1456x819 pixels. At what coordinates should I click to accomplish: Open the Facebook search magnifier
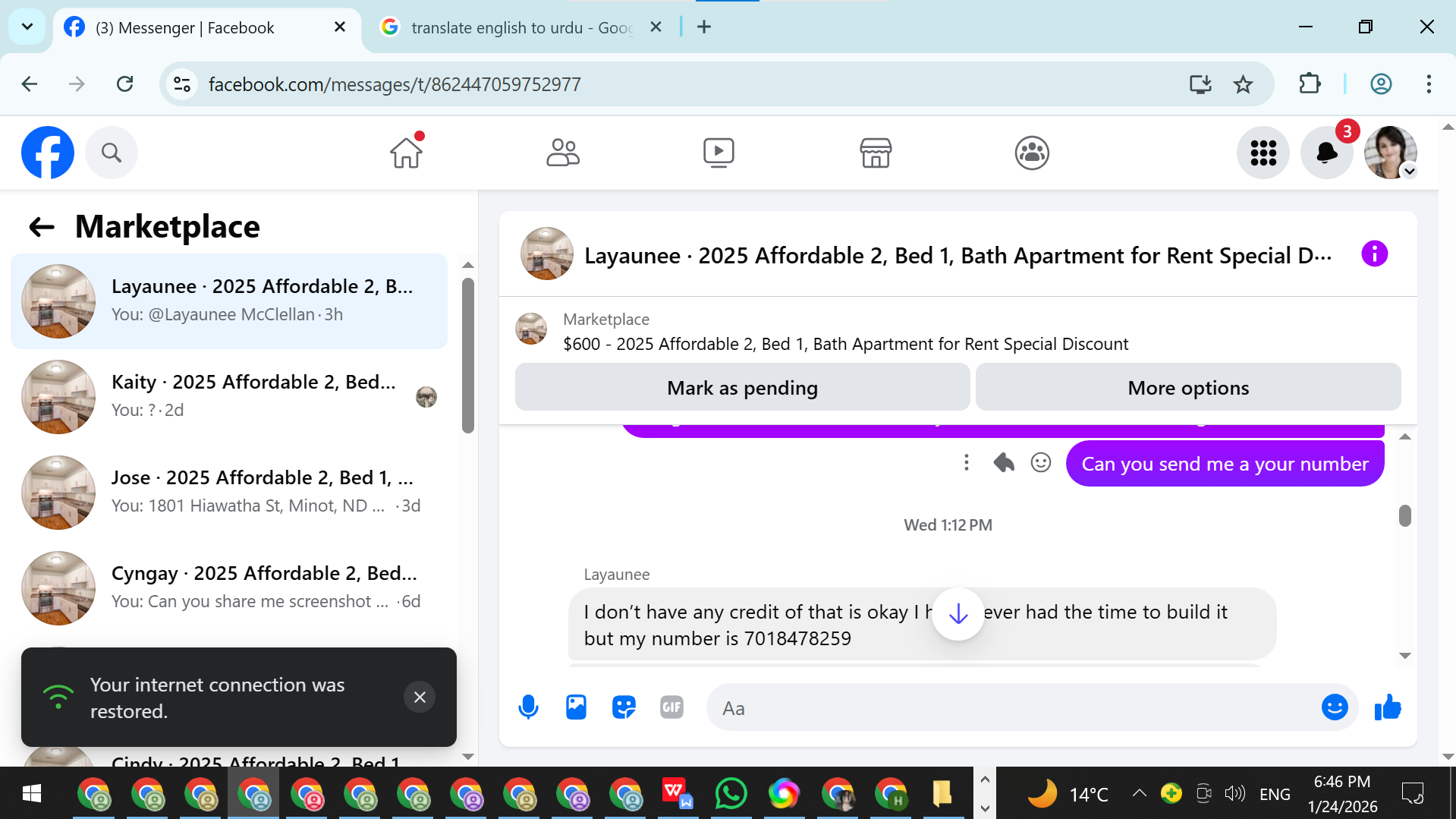112,153
